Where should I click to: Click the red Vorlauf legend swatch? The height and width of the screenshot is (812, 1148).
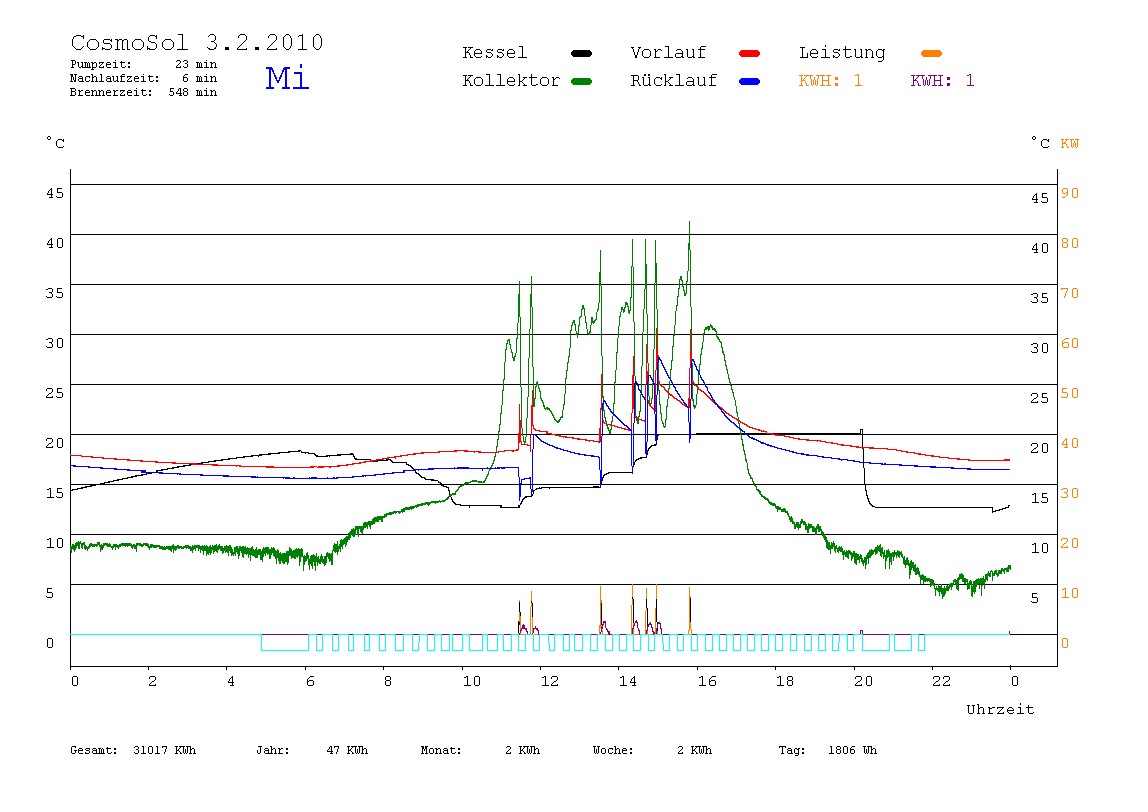click(750, 53)
